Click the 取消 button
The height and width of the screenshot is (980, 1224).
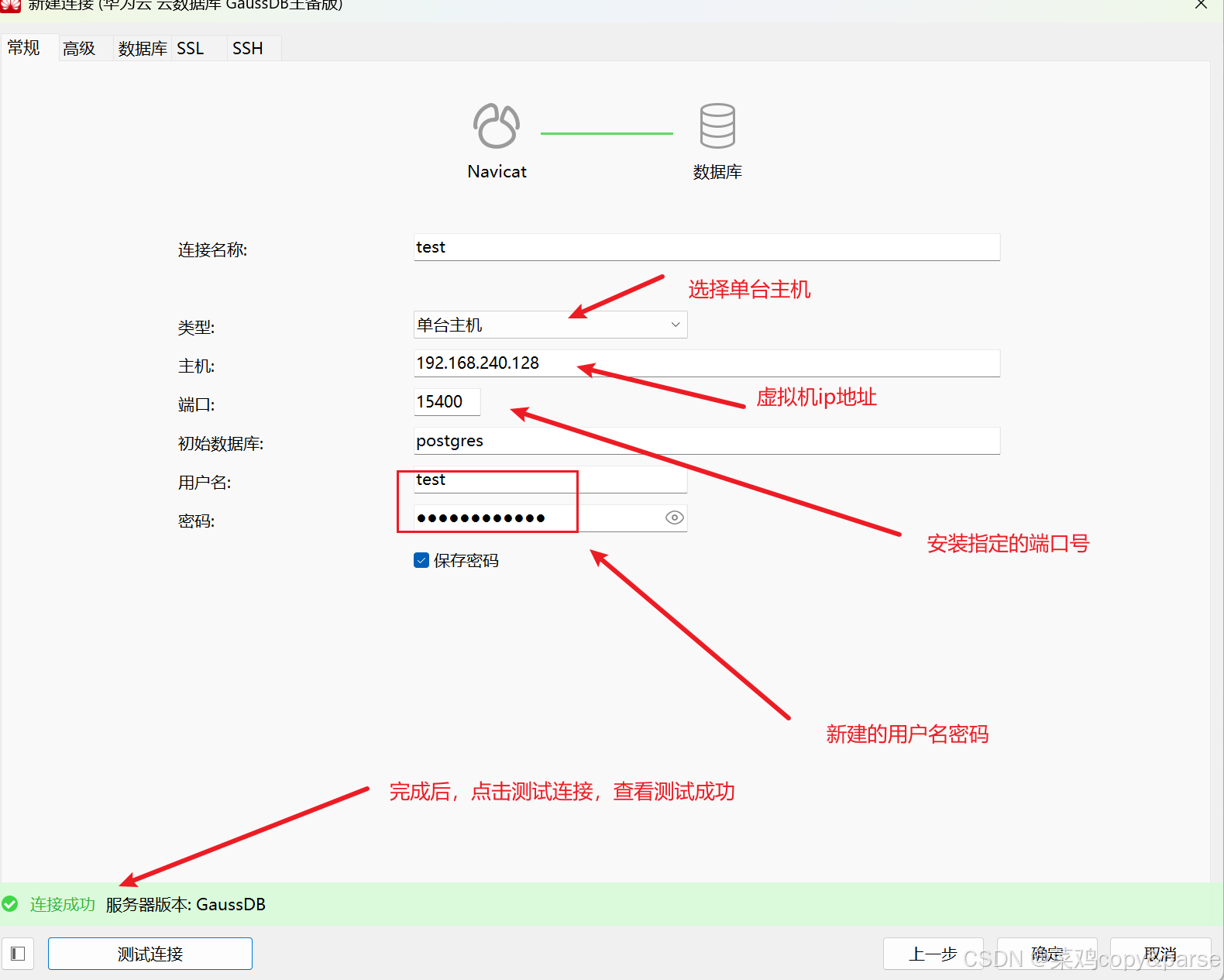click(x=1160, y=954)
